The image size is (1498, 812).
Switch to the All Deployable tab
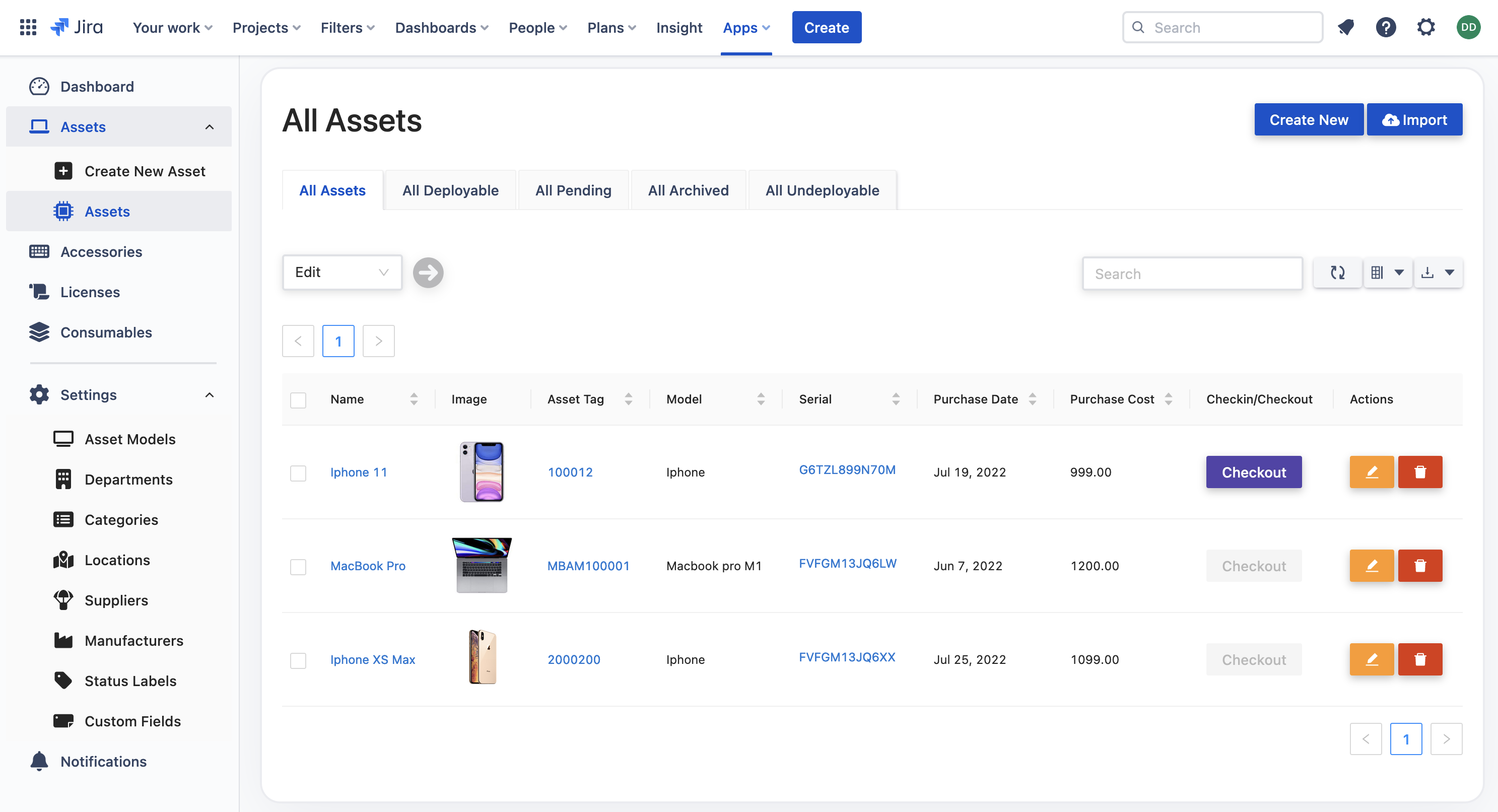[x=450, y=190]
